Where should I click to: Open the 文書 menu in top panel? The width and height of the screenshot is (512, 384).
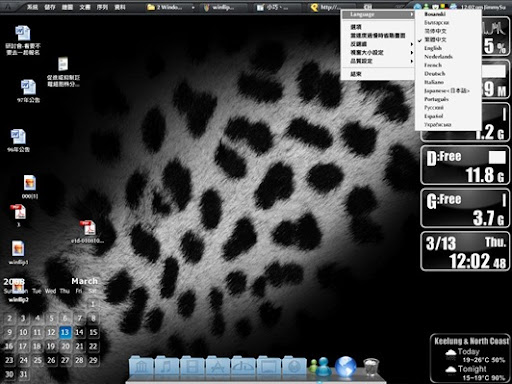(x=85, y=7)
